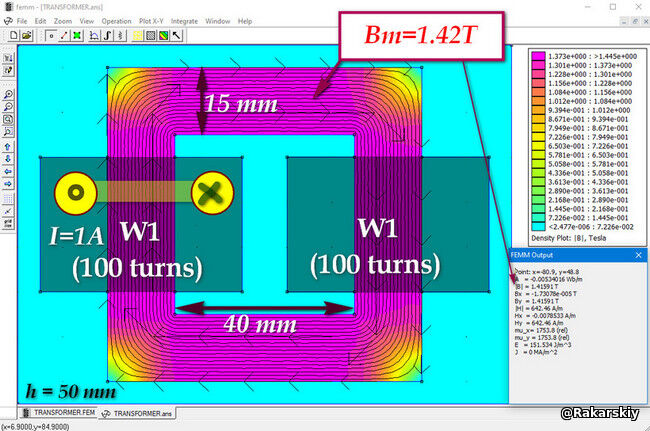Open the rainbow-striped Vector plot icon
The width and height of the screenshot is (650, 431).
pos(164,36)
